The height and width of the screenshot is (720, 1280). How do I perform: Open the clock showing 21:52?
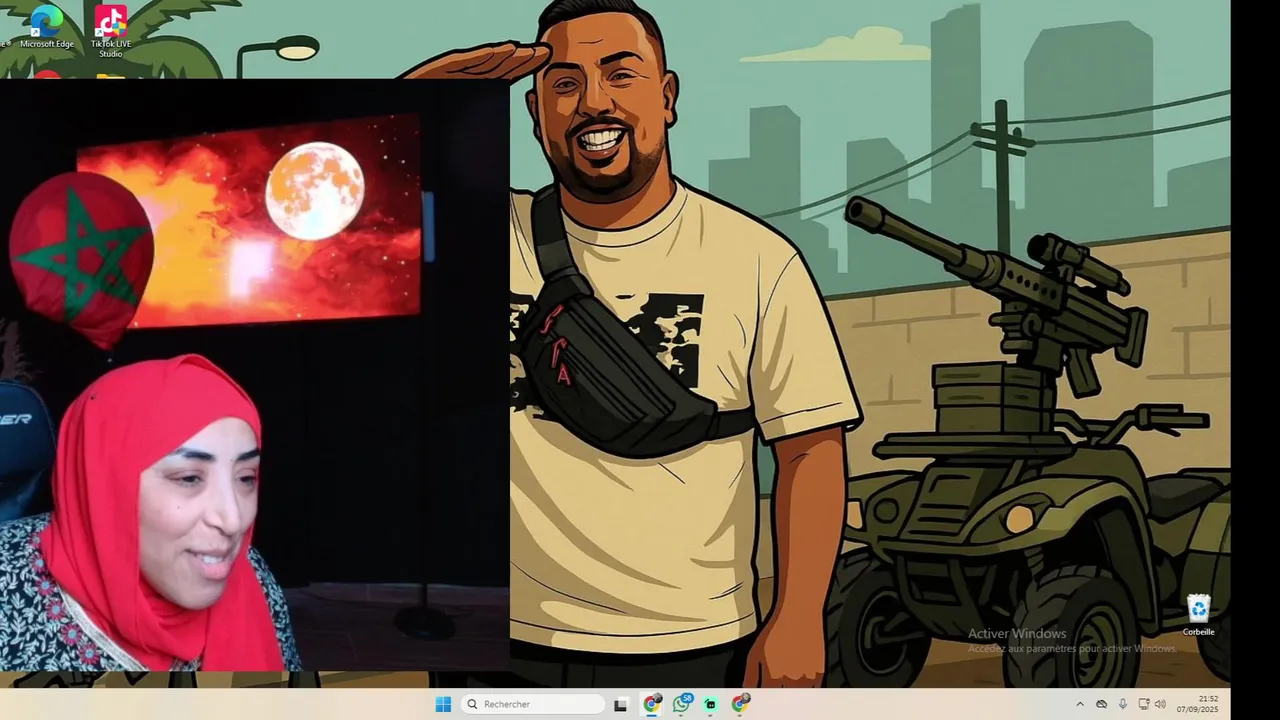(1197, 704)
